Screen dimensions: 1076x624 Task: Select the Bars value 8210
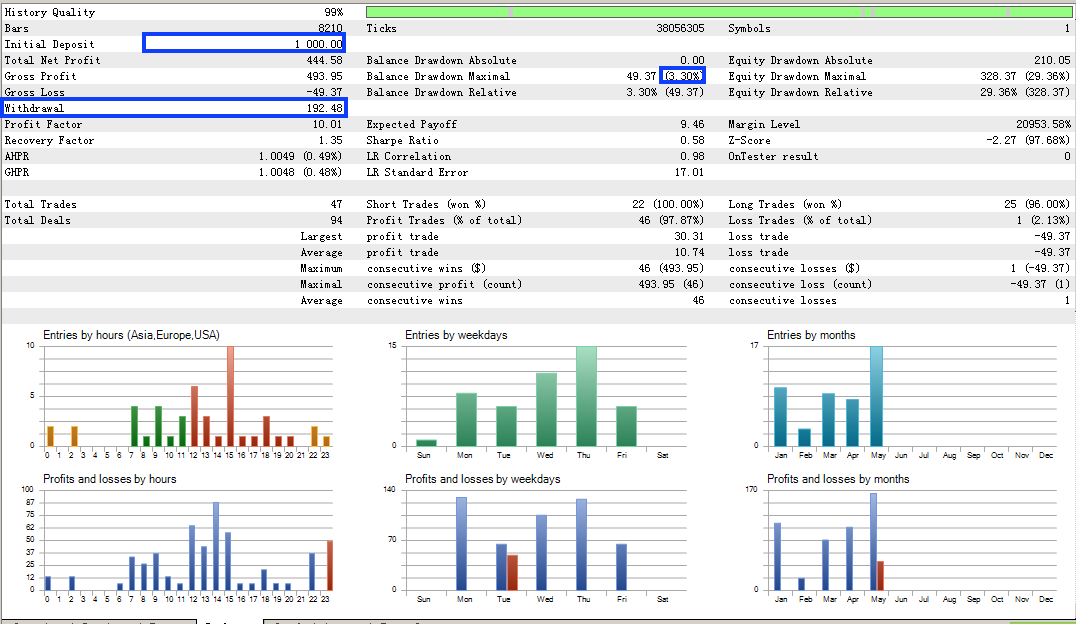pos(330,28)
